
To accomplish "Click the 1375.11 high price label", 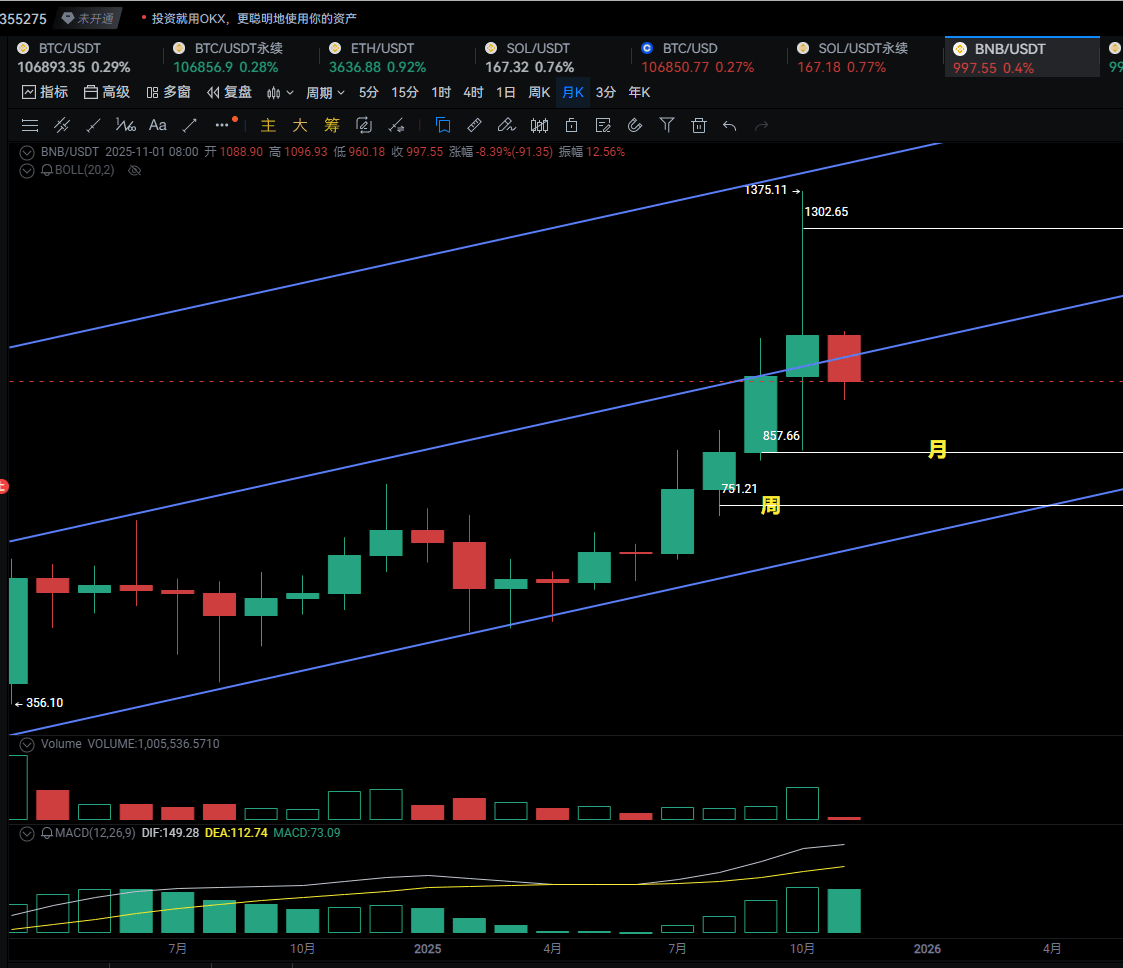I will (x=765, y=189).
